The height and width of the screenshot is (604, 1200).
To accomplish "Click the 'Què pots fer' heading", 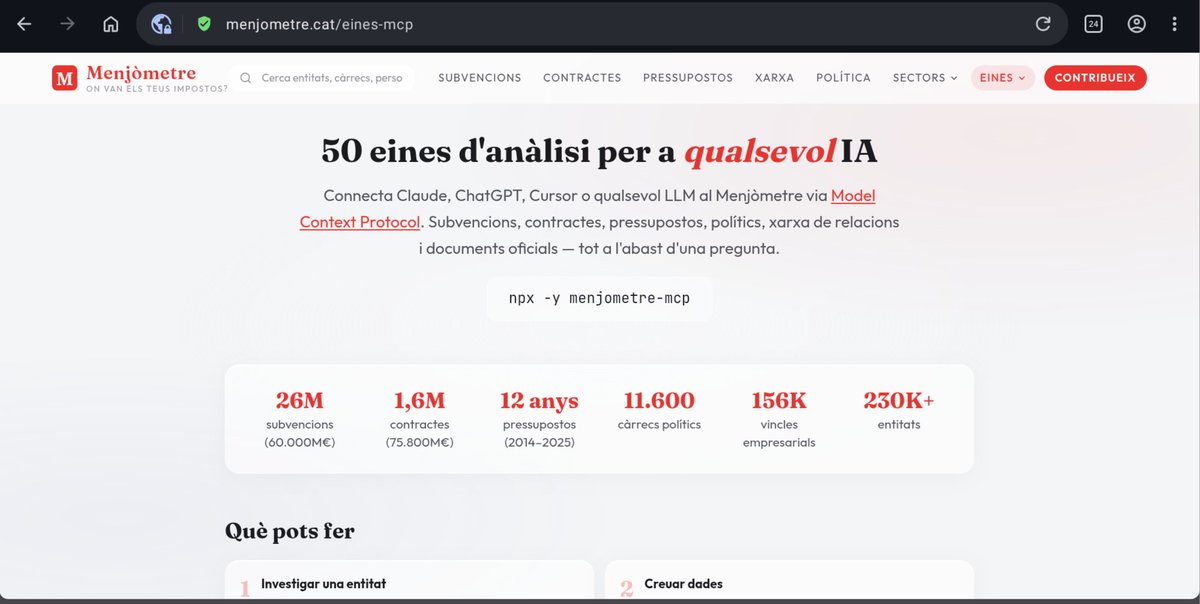I will tap(290, 531).
